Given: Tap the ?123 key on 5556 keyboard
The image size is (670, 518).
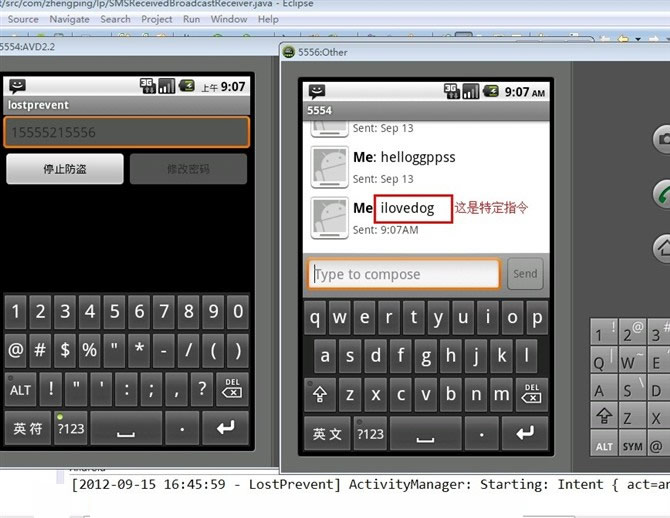Looking at the screenshot, I should click(x=370, y=434).
